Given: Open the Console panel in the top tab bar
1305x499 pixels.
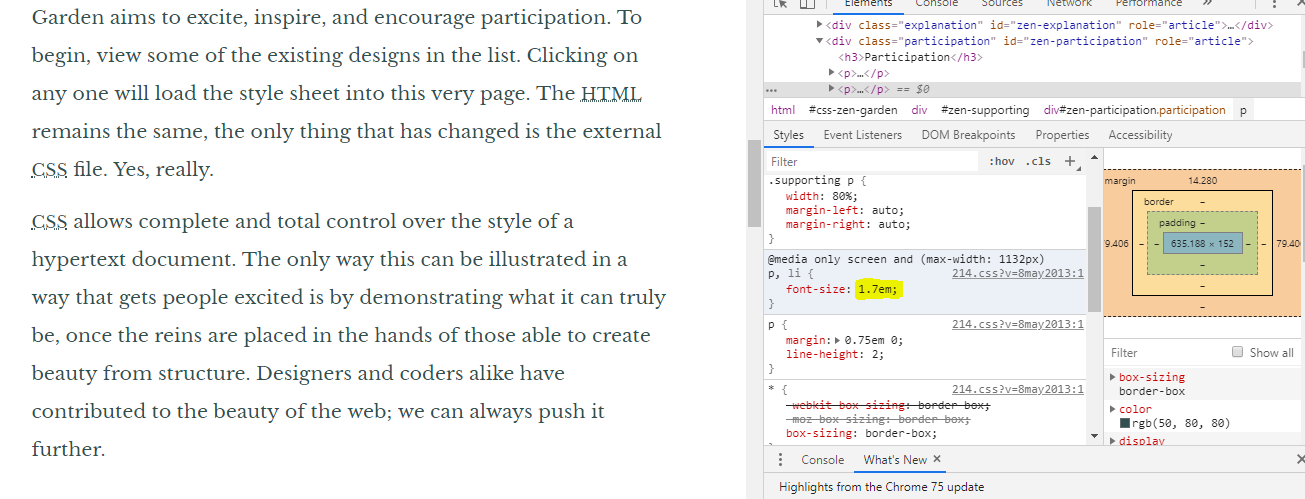Looking at the screenshot, I should coord(938,4).
